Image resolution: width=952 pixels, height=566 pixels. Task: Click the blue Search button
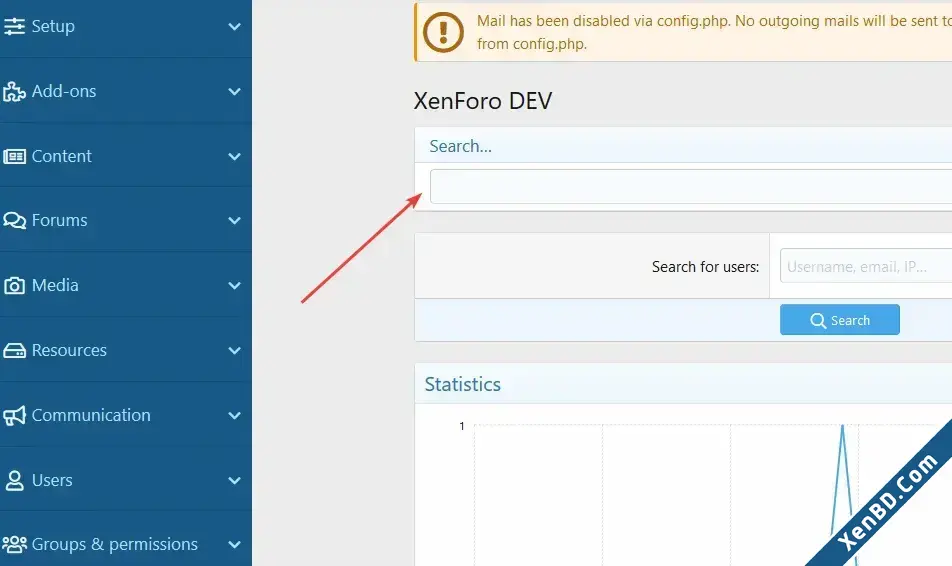pyautogui.click(x=840, y=319)
